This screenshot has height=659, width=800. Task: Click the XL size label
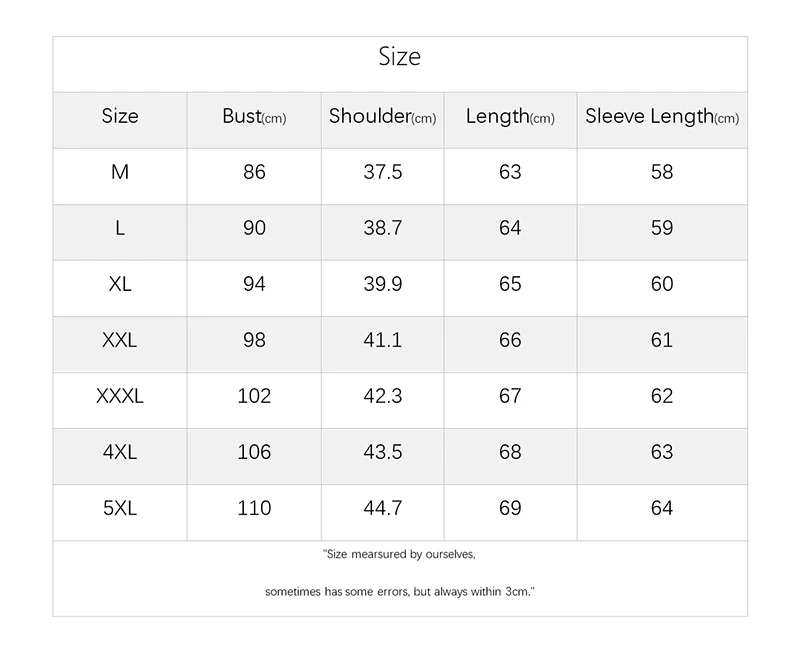point(120,284)
